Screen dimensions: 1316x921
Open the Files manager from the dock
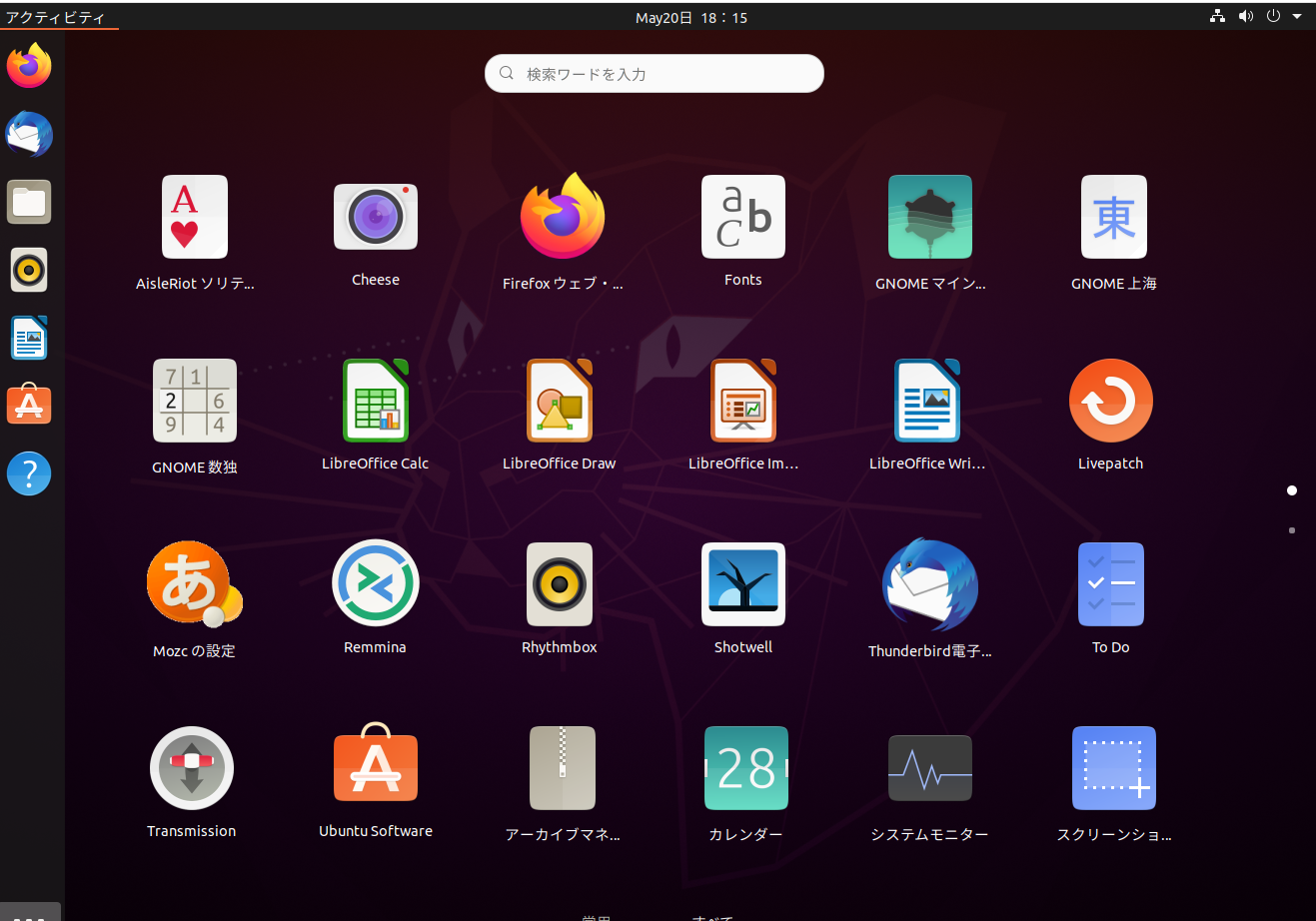[29, 202]
